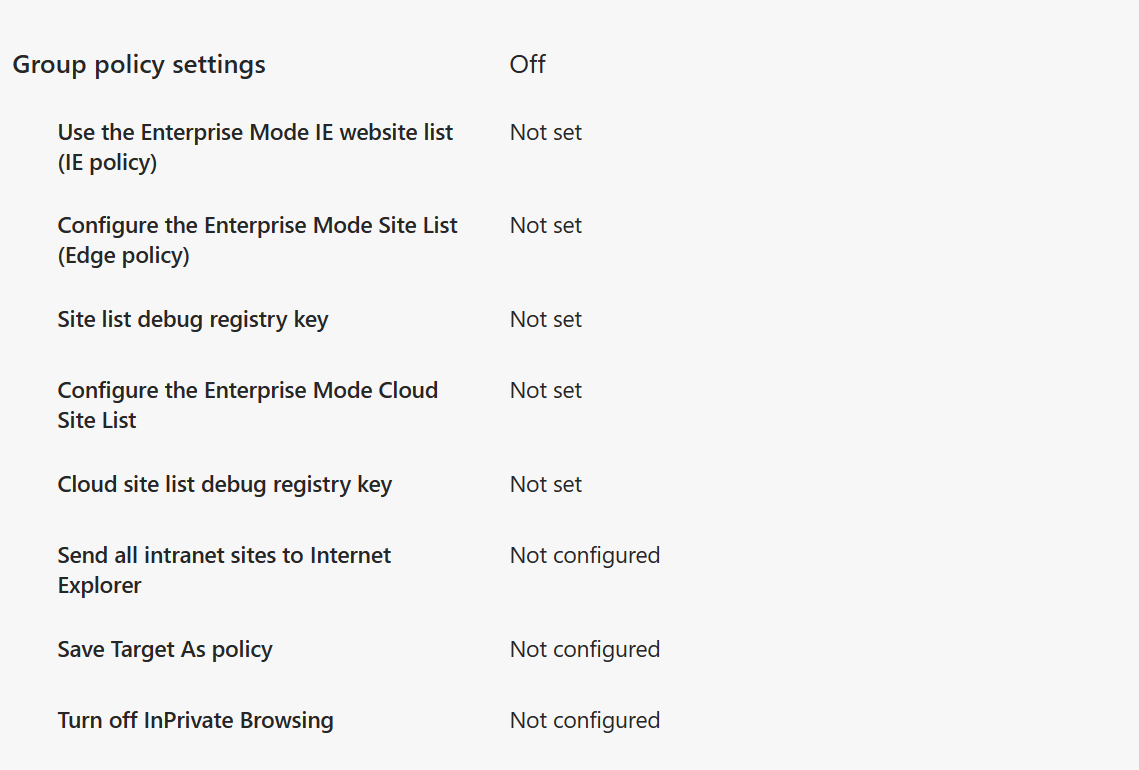Select Send all intranet sites to Internet Explorer
This screenshot has height=770, width=1139.
(224, 570)
